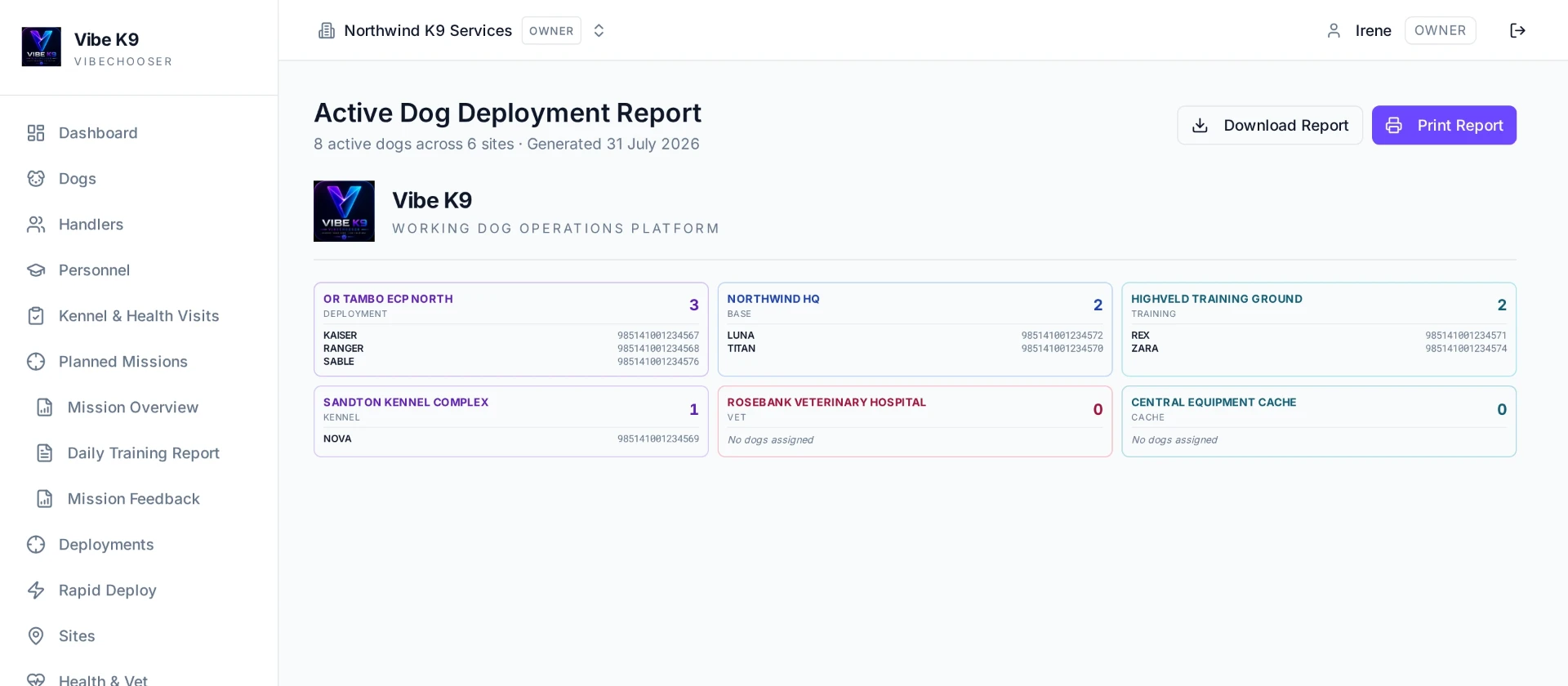Click Download Report button

pyautogui.click(x=1270, y=125)
